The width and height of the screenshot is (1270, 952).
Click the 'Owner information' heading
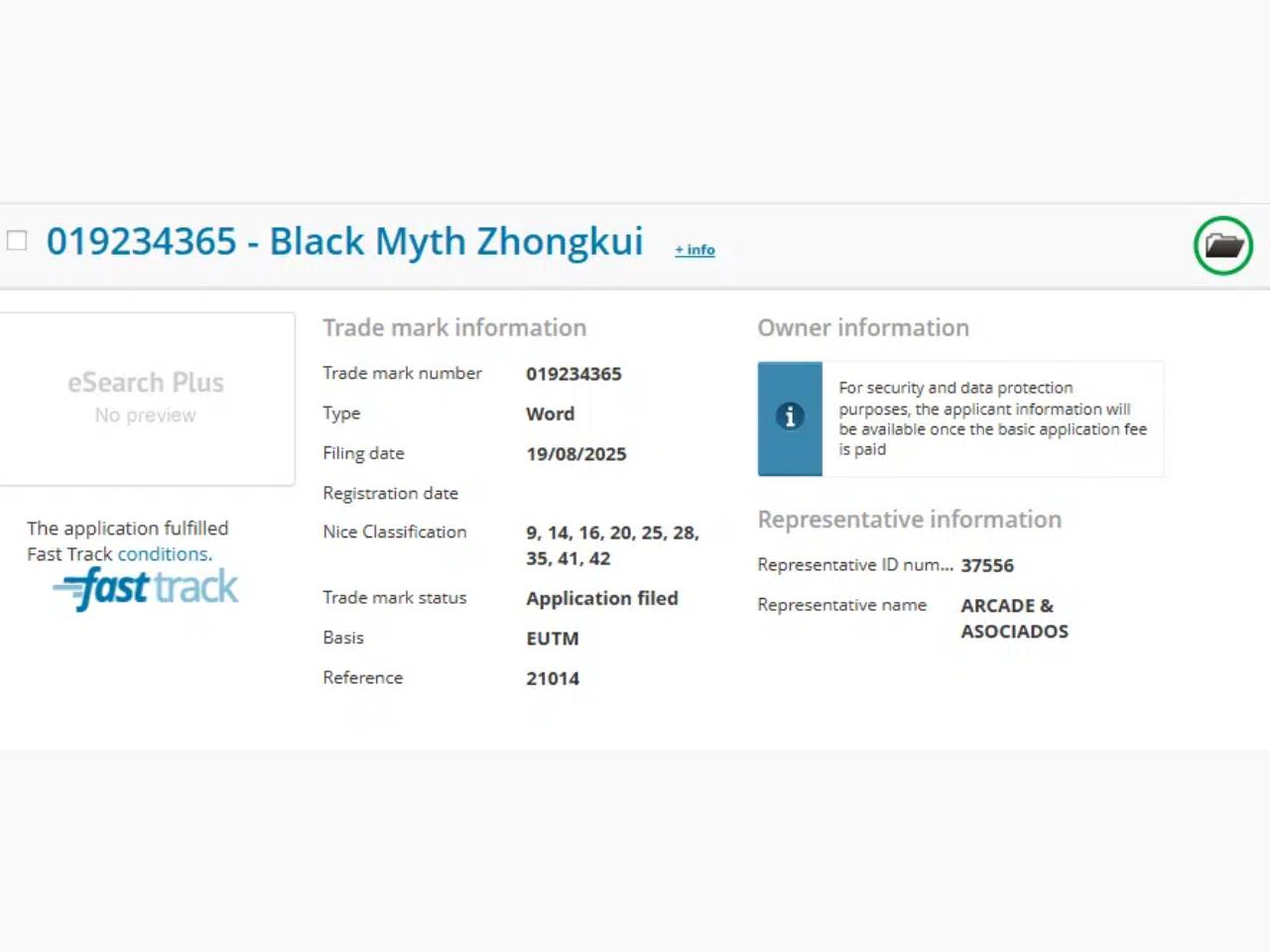(x=863, y=327)
